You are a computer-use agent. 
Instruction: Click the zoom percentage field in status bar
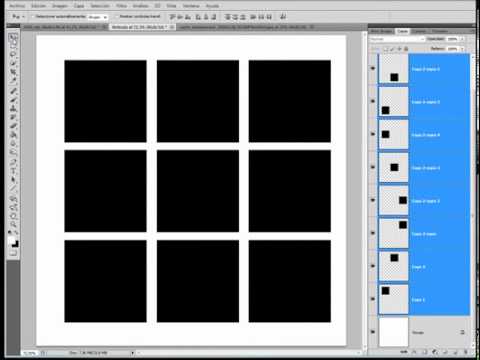[x=29, y=353]
